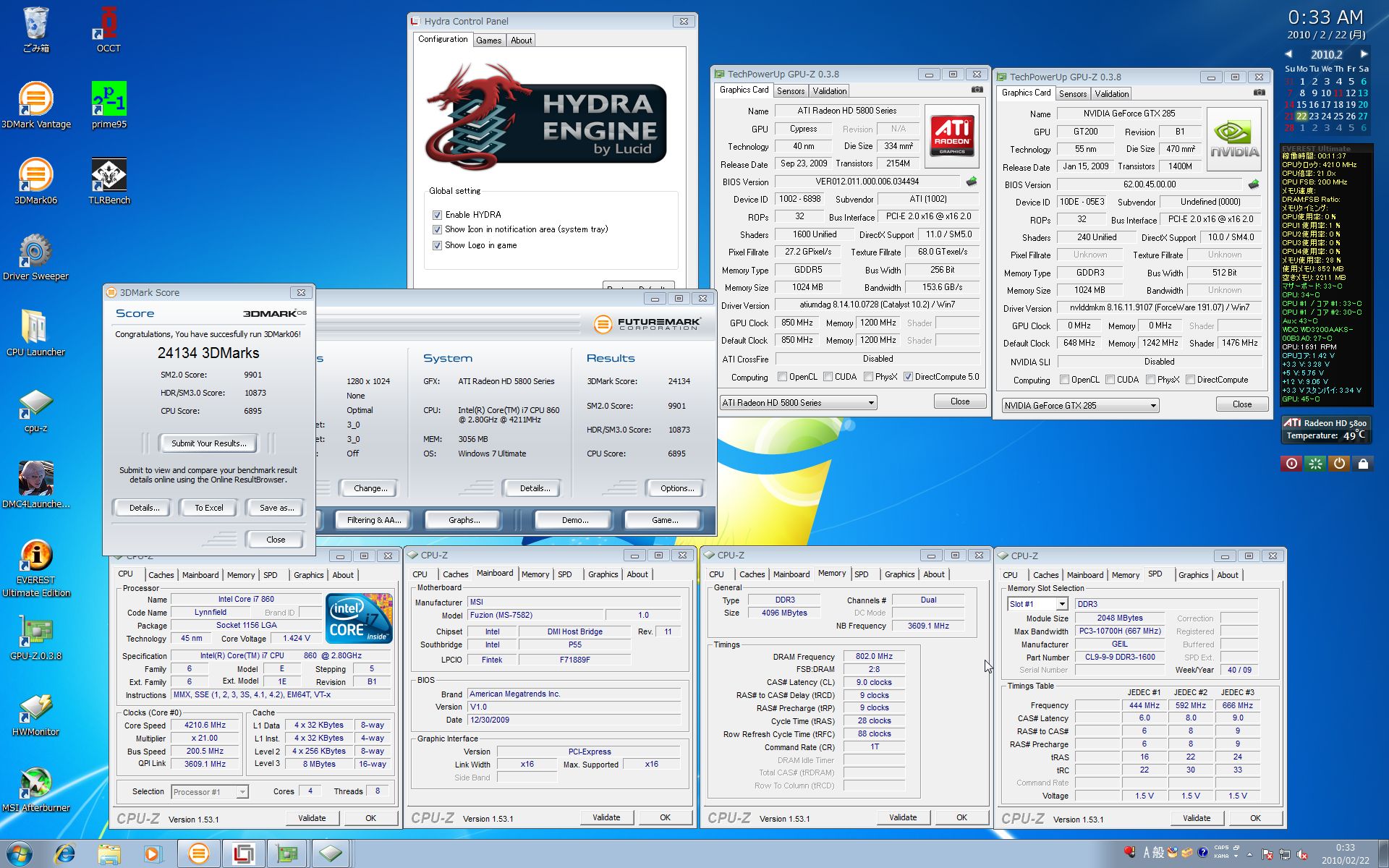1389x868 pixels.
Task: Toggle DirectCompute checkbox in NVIDIA GPU-Z window
Action: point(1190,380)
